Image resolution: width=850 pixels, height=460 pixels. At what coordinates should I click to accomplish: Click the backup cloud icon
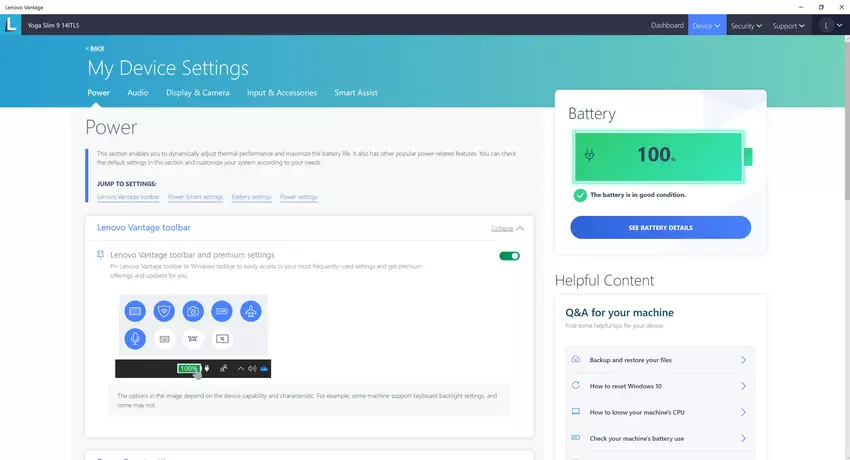click(x=576, y=359)
